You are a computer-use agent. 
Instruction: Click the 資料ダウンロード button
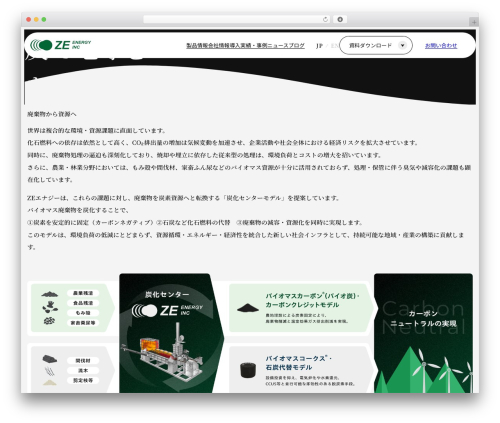tap(376, 45)
